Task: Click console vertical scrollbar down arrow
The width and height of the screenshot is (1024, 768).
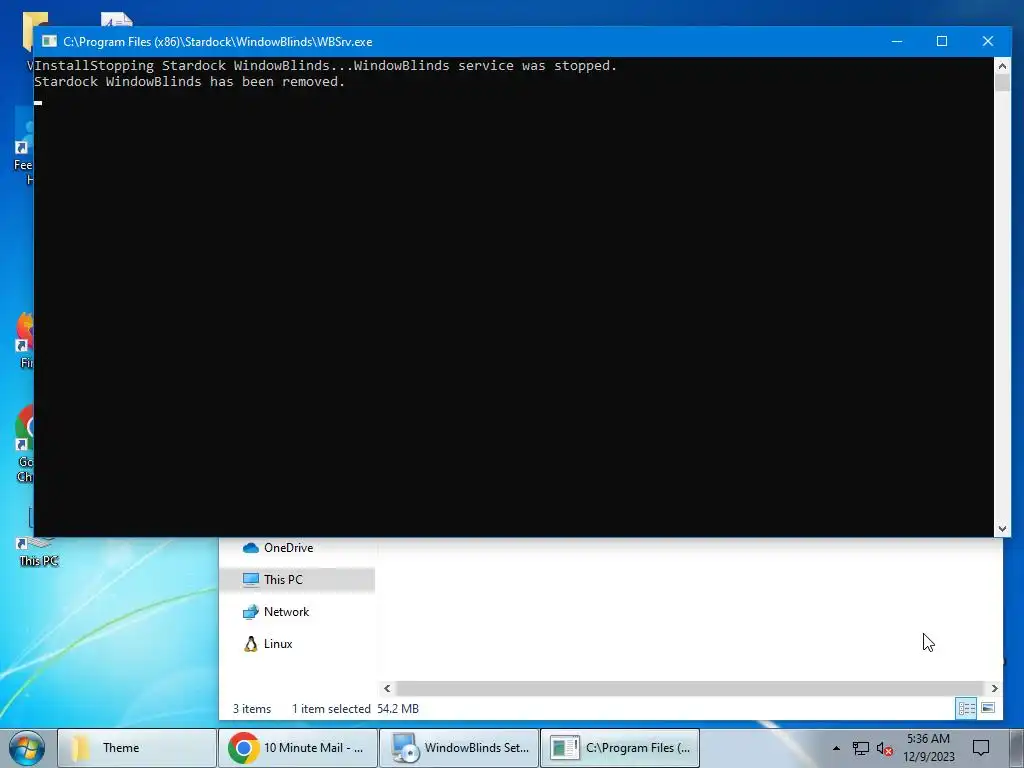Action: click(x=1002, y=529)
